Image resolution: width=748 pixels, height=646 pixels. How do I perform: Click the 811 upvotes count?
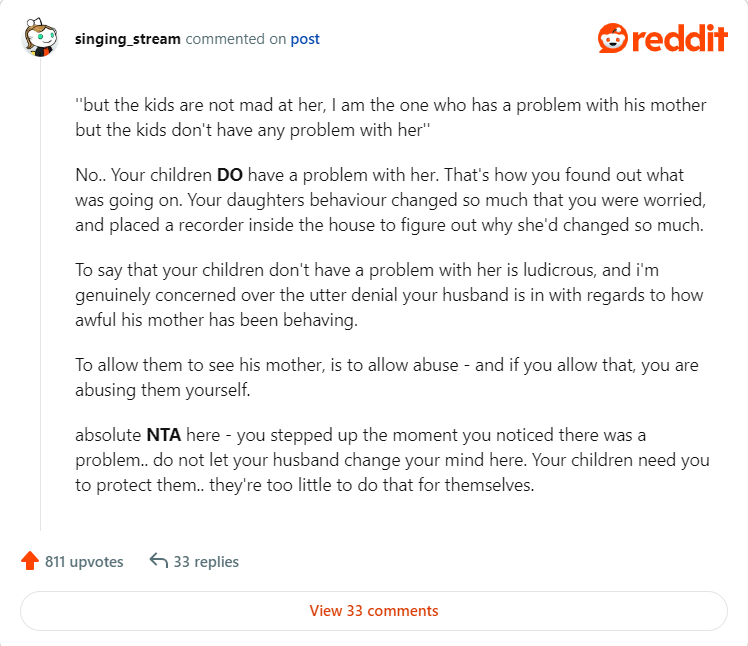pyautogui.click(x=84, y=561)
